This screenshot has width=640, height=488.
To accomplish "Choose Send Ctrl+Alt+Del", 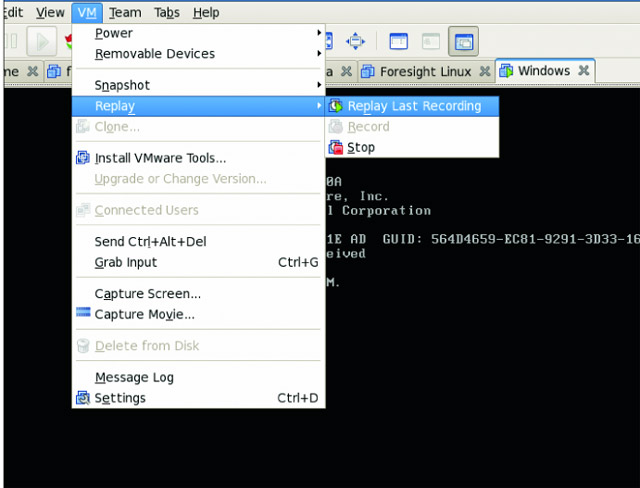I will 198,242.
